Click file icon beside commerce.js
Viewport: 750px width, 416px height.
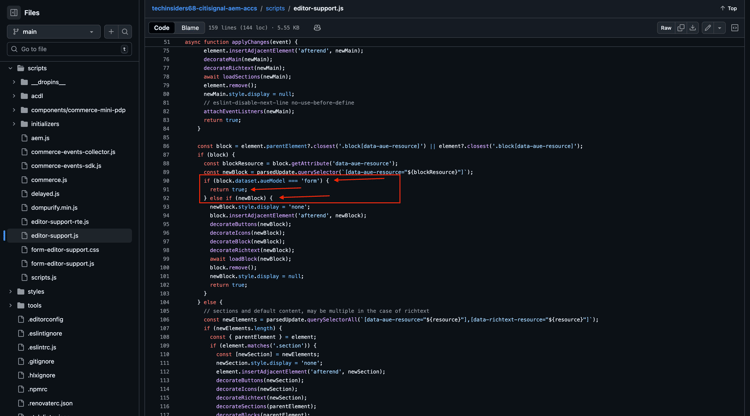(24, 180)
